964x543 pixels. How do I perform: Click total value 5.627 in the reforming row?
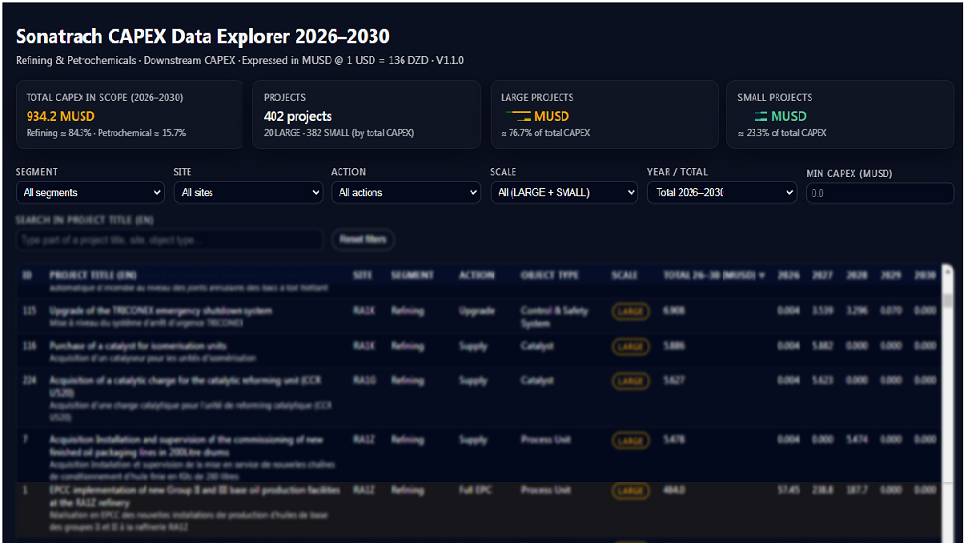click(x=673, y=380)
